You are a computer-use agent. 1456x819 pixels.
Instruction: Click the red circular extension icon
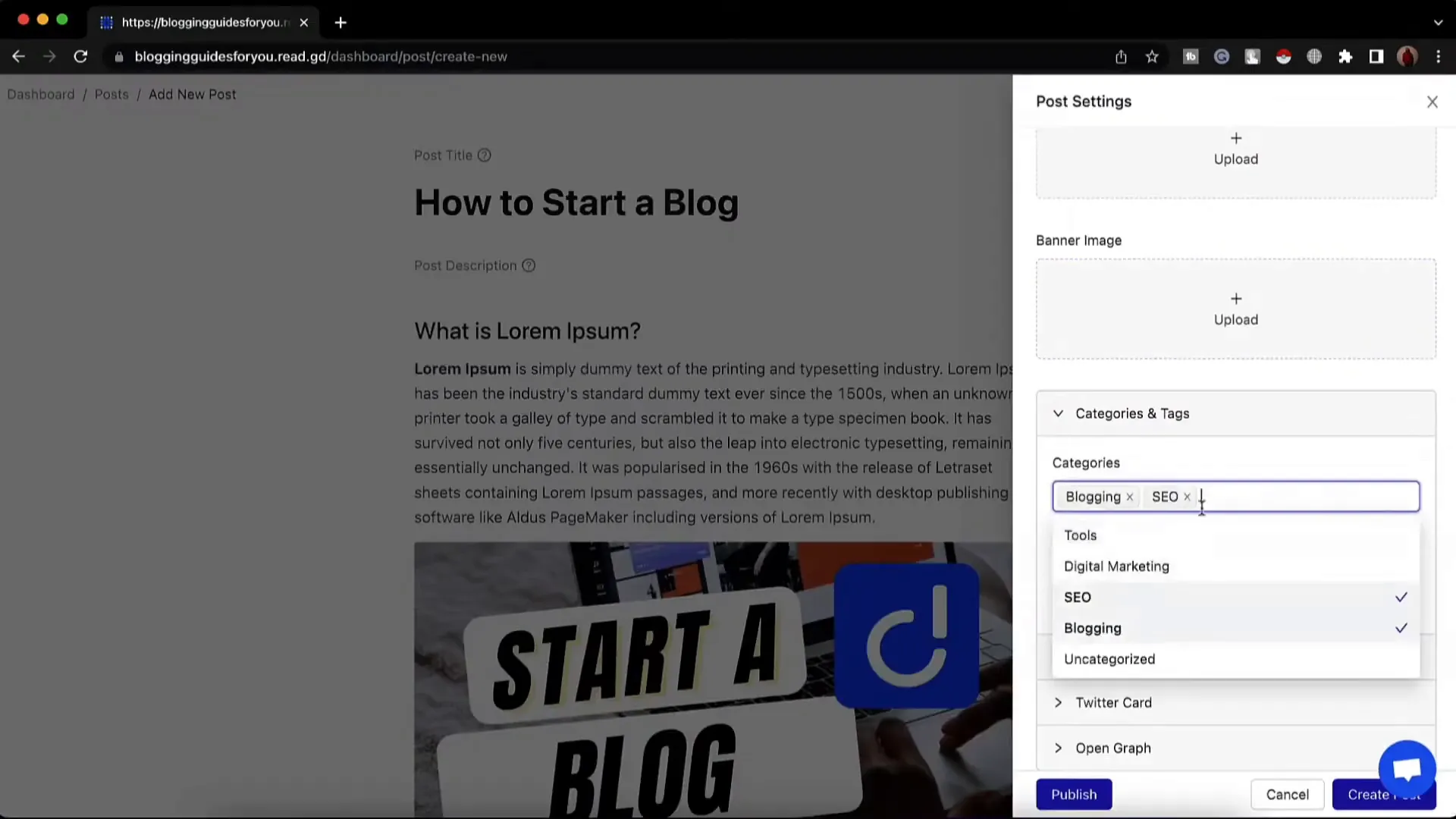point(1283,57)
